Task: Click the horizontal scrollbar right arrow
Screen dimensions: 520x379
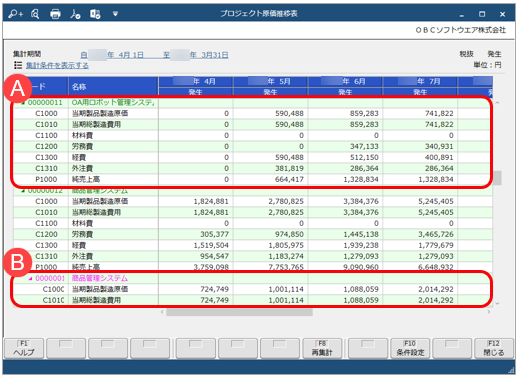Action: 489,312
